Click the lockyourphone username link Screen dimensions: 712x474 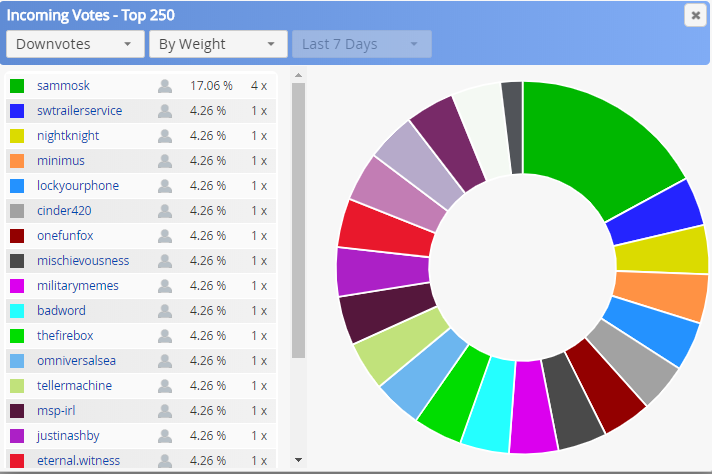click(78, 186)
